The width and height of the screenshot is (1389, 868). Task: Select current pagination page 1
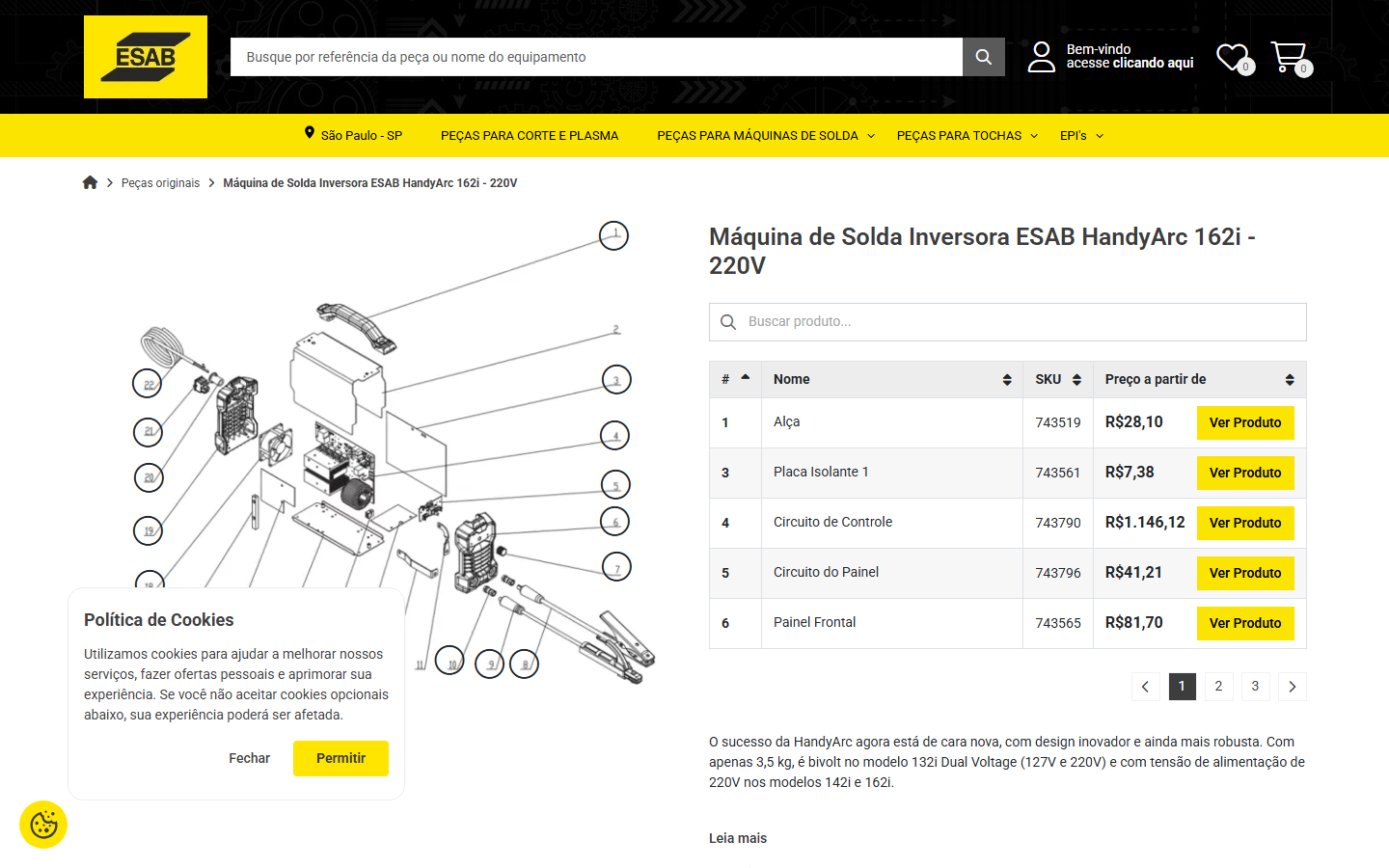tap(1182, 687)
